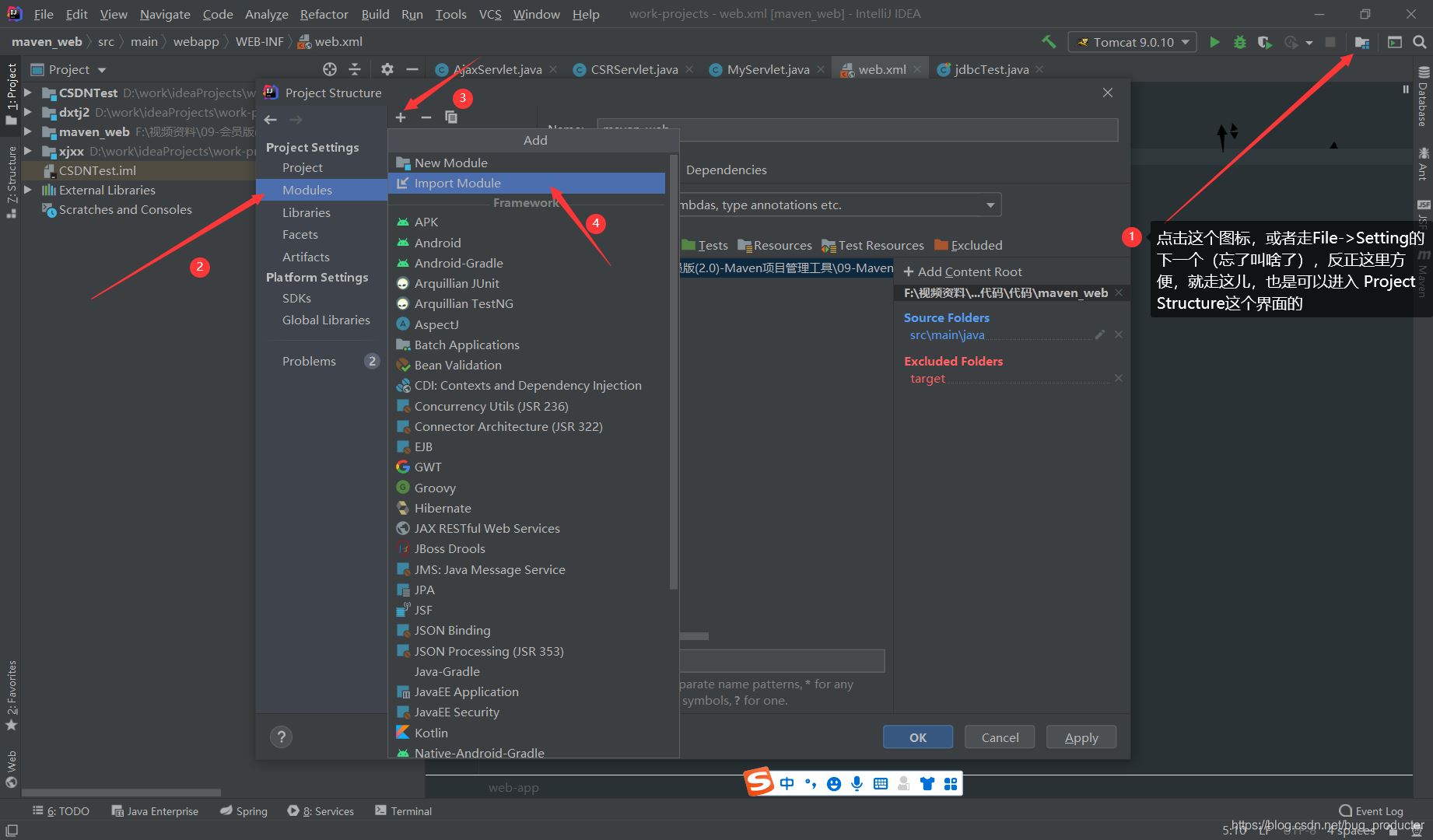This screenshot has height=840, width=1433.
Task: Edit the src\main\java source folder properties
Action: pos(1100,334)
